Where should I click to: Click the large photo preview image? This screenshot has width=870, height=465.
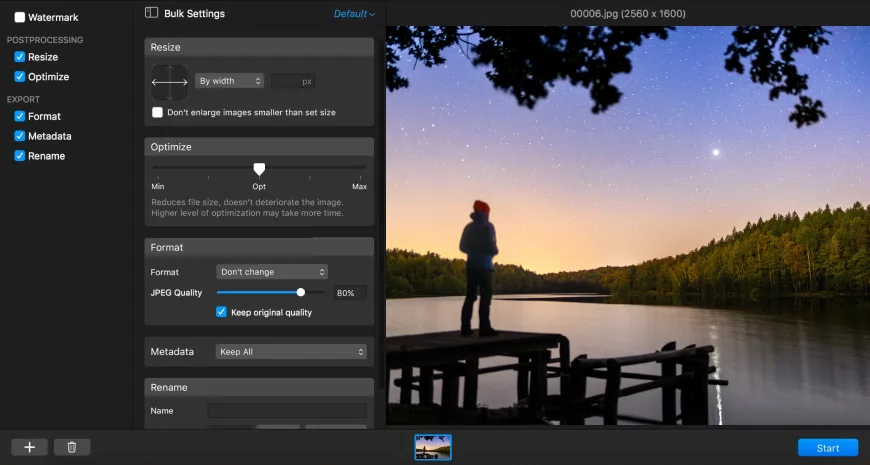tap(628, 225)
